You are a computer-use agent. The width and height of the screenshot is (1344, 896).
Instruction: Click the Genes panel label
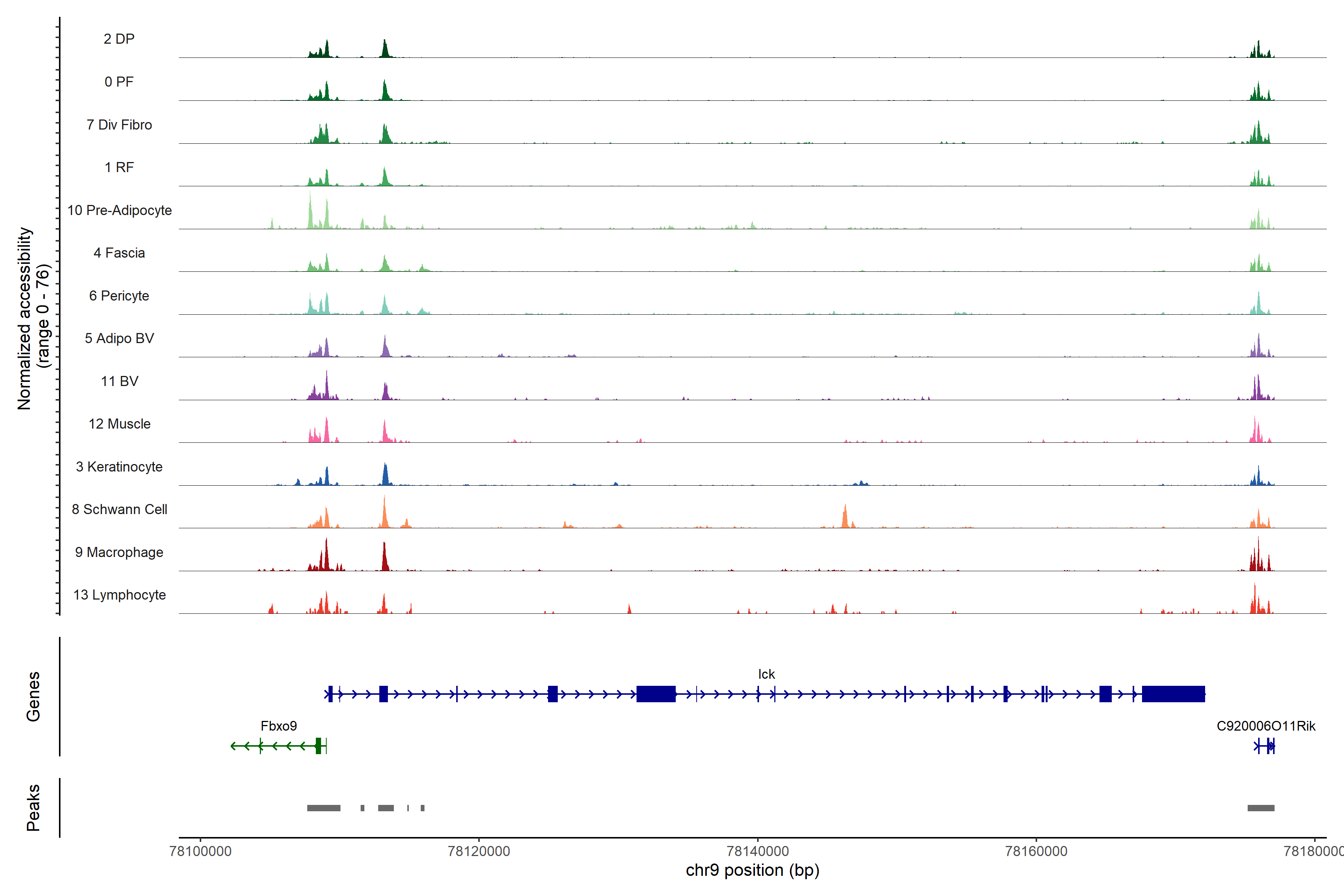(33, 697)
